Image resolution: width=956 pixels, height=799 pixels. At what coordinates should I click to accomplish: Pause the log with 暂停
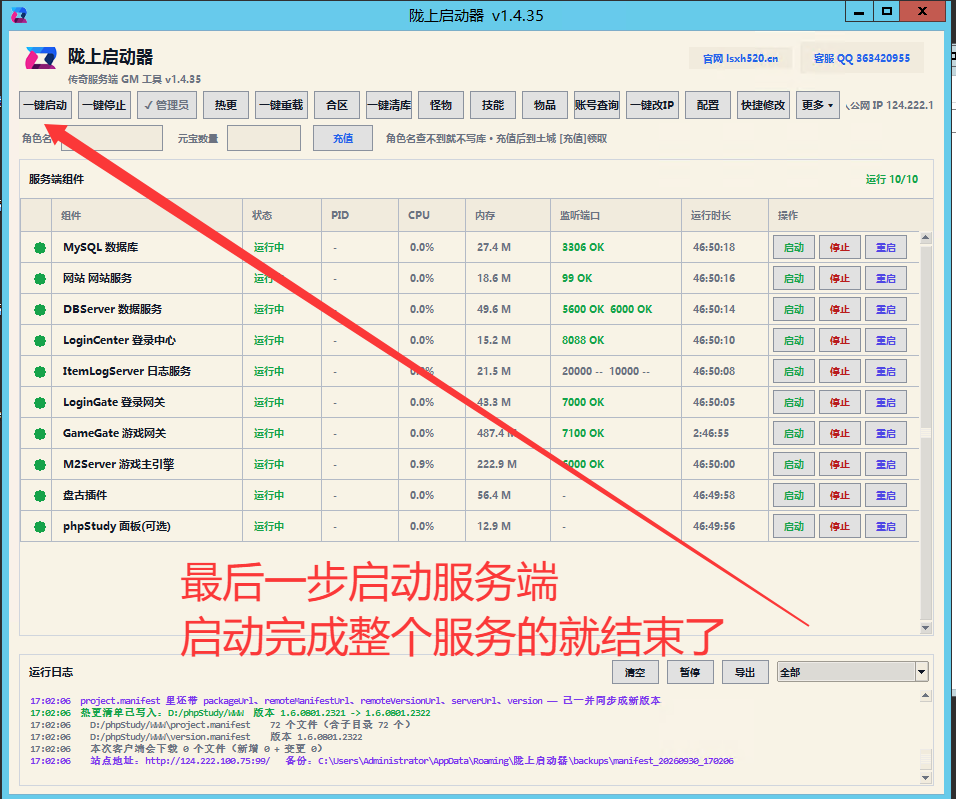pos(690,672)
